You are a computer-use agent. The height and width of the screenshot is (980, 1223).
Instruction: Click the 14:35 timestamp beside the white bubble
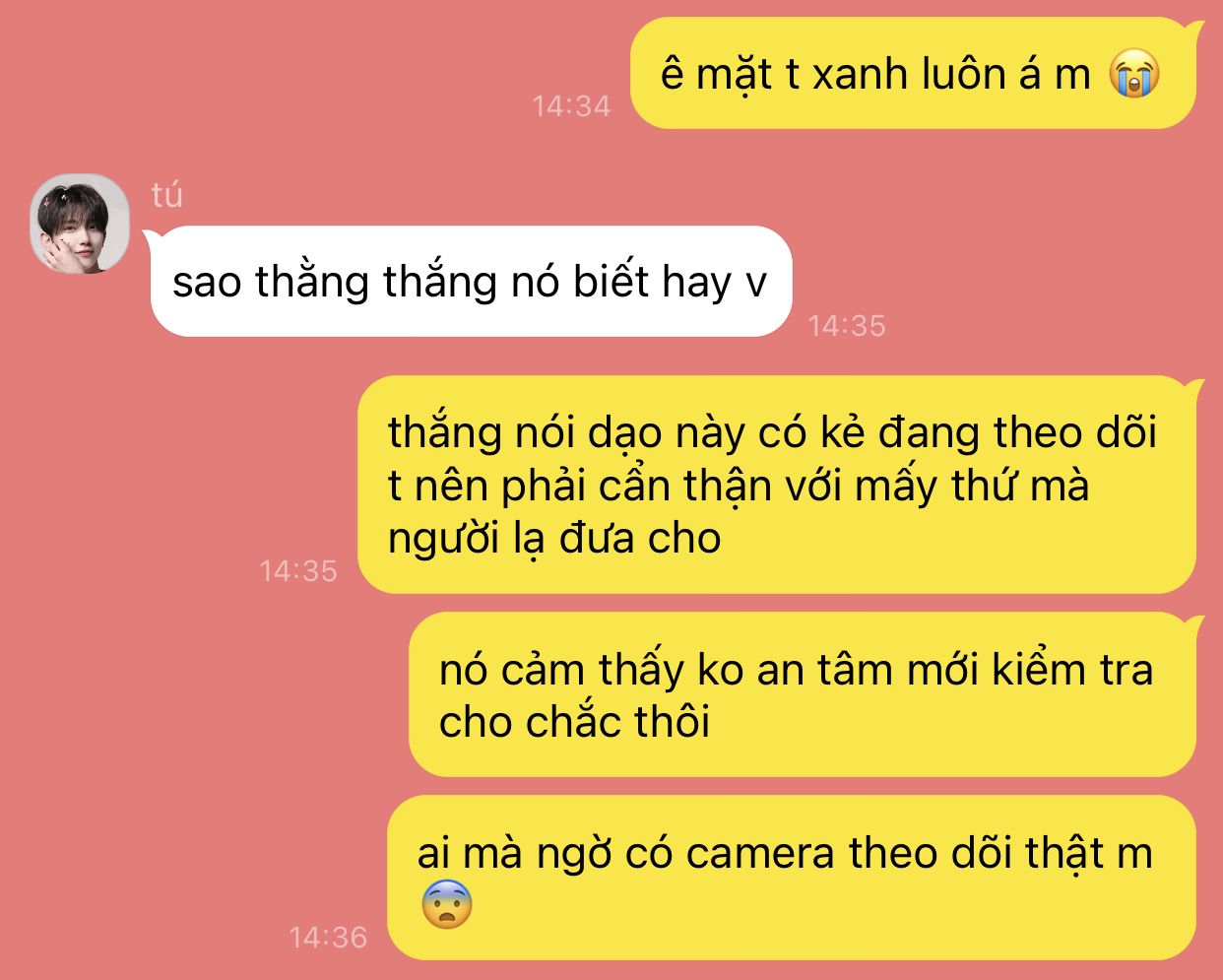(847, 325)
